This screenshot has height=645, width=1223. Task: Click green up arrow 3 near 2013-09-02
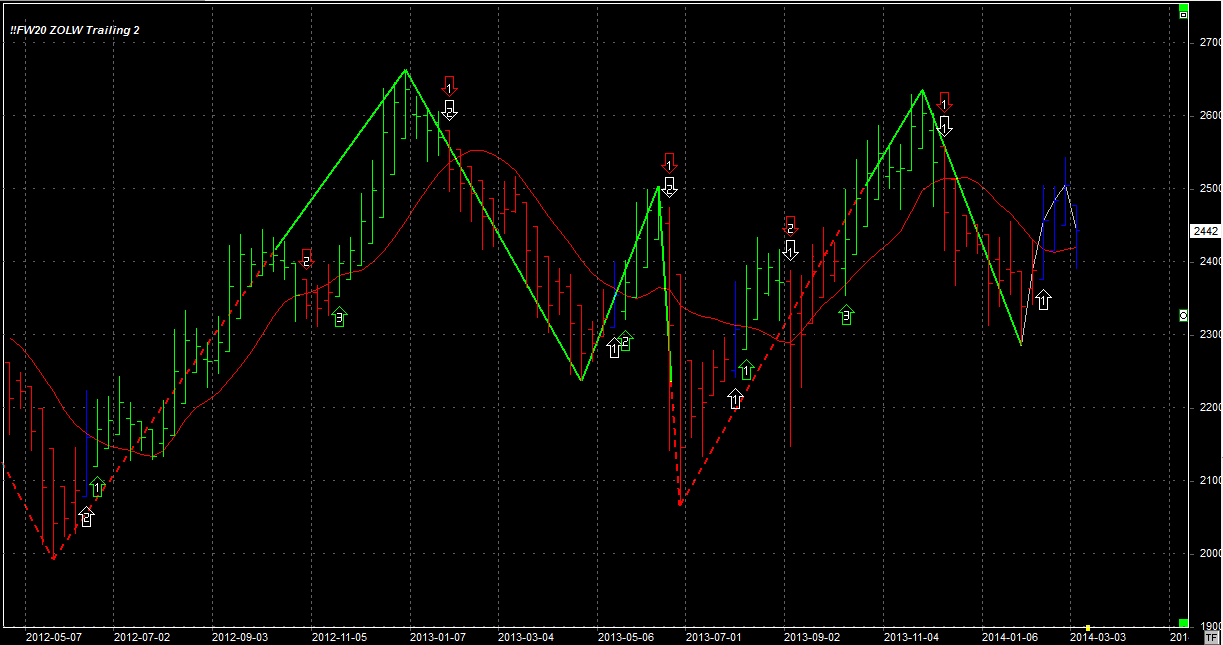[847, 315]
